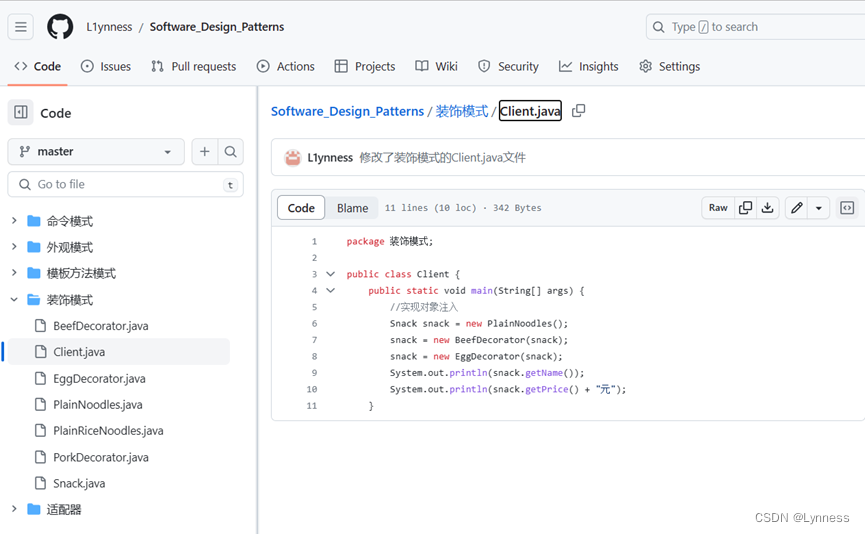865x534 pixels.
Task: Open the master branch dropdown
Action: (96, 151)
